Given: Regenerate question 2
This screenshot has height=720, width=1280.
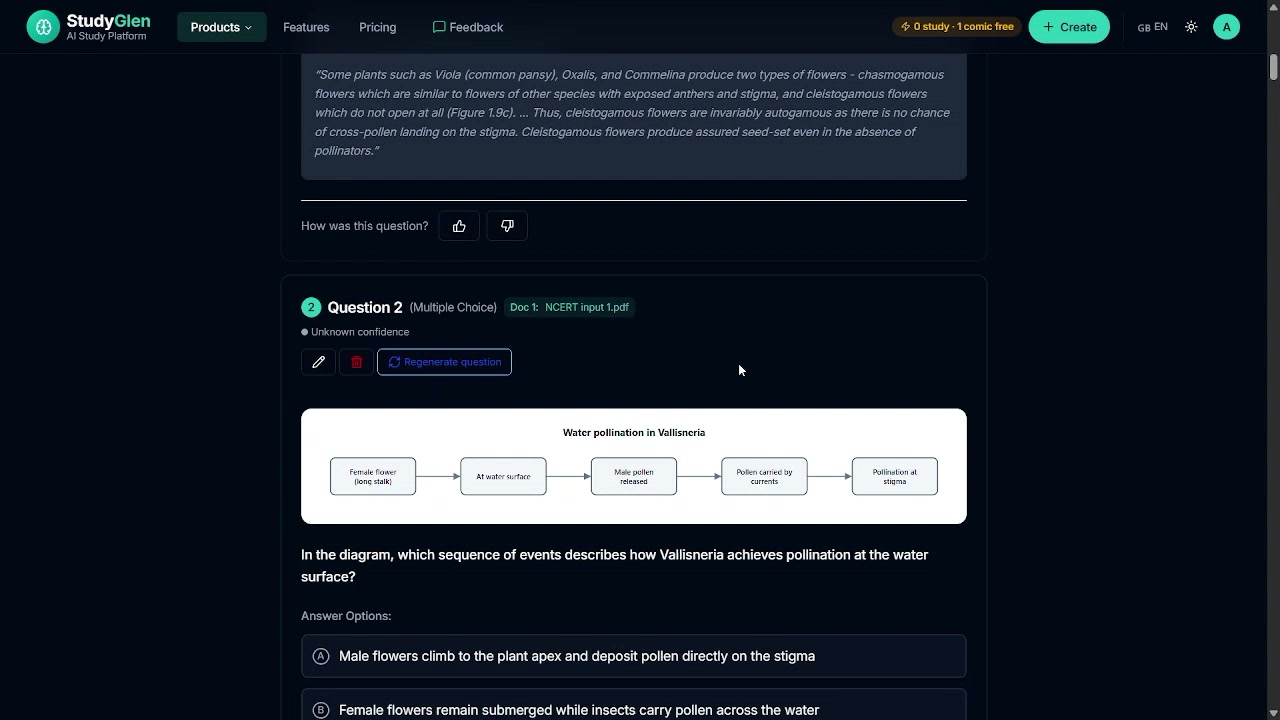Looking at the screenshot, I should tap(444, 362).
